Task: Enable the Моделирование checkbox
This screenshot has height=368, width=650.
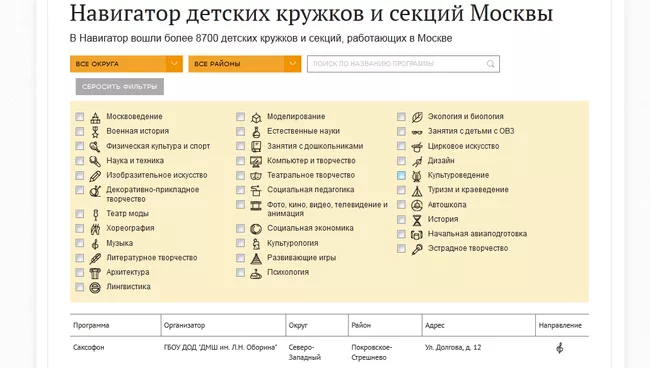Action: tap(240, 117)
